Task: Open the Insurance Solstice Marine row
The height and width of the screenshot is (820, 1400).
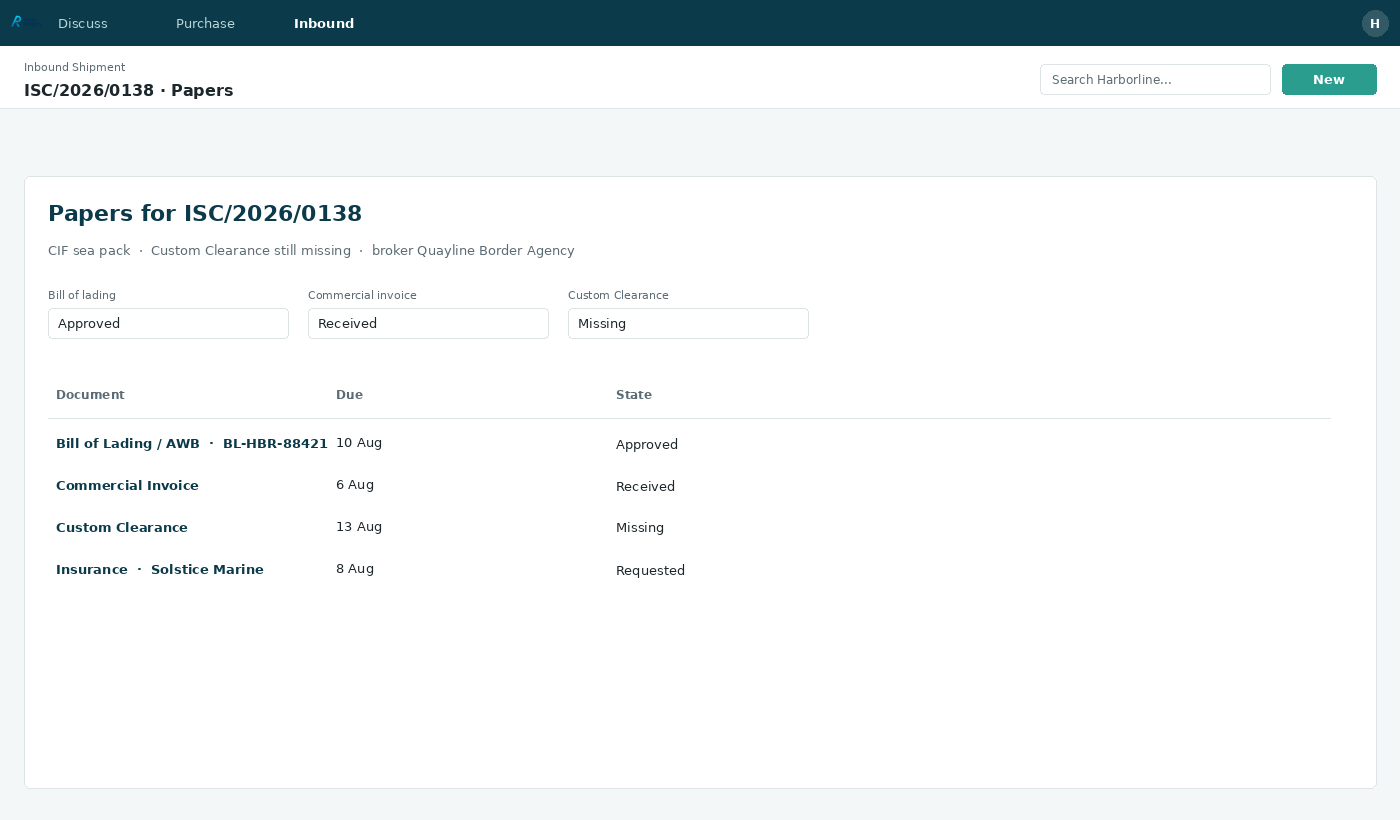Action: [689, 570]
